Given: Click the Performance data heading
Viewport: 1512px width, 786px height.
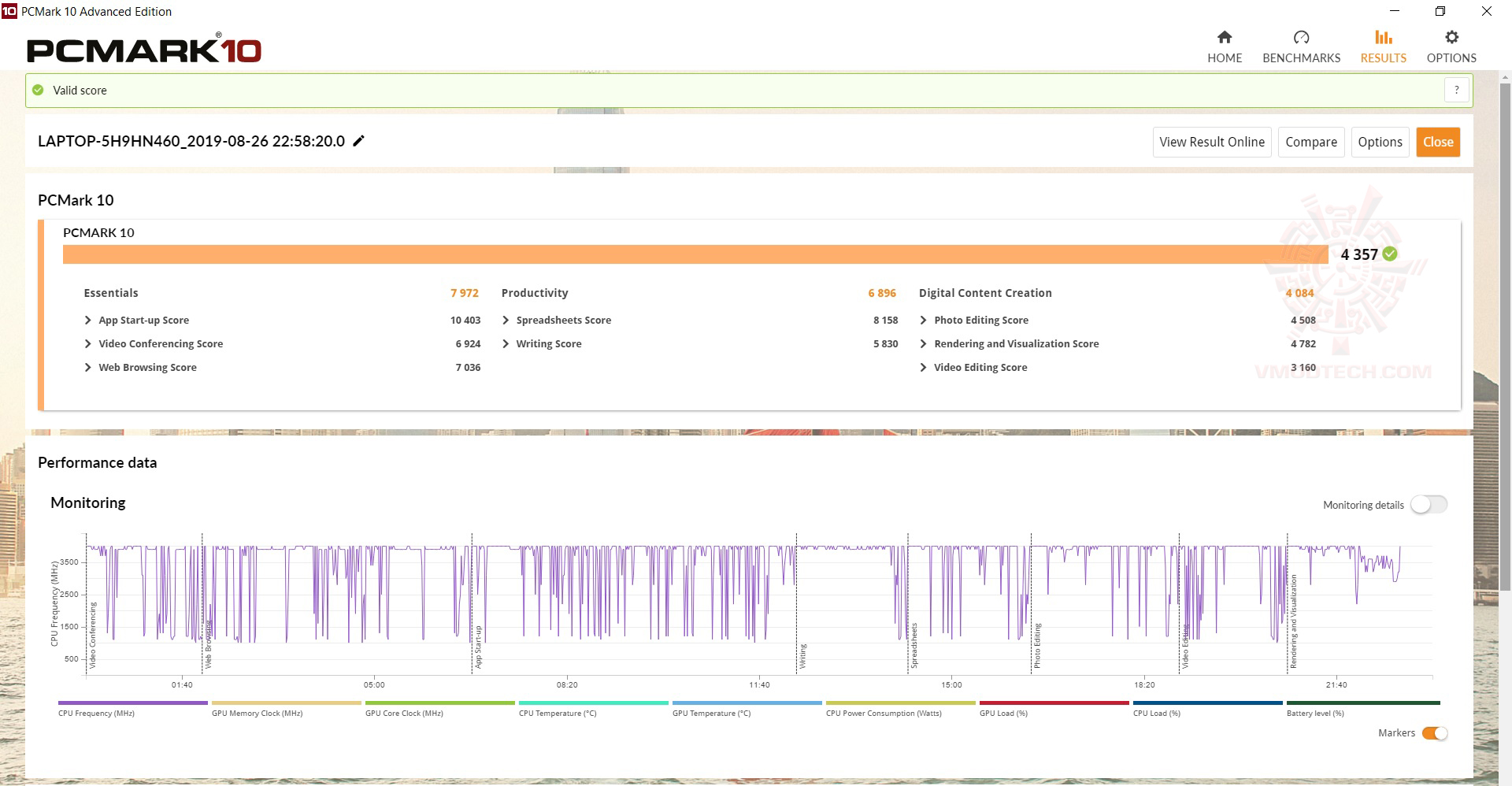Looking at the screenshot, I should pyautogui.click(x=98, y=462).
